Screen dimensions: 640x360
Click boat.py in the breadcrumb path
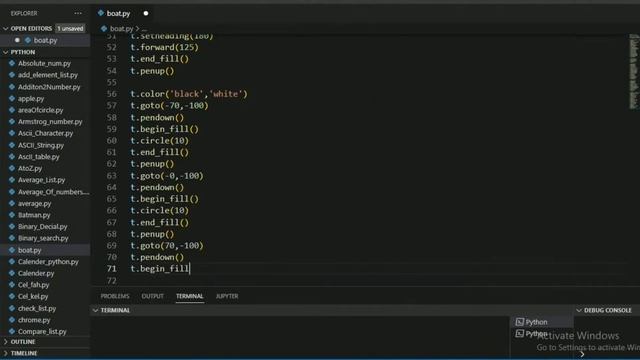pyautogui.click(x=122, y=29)
